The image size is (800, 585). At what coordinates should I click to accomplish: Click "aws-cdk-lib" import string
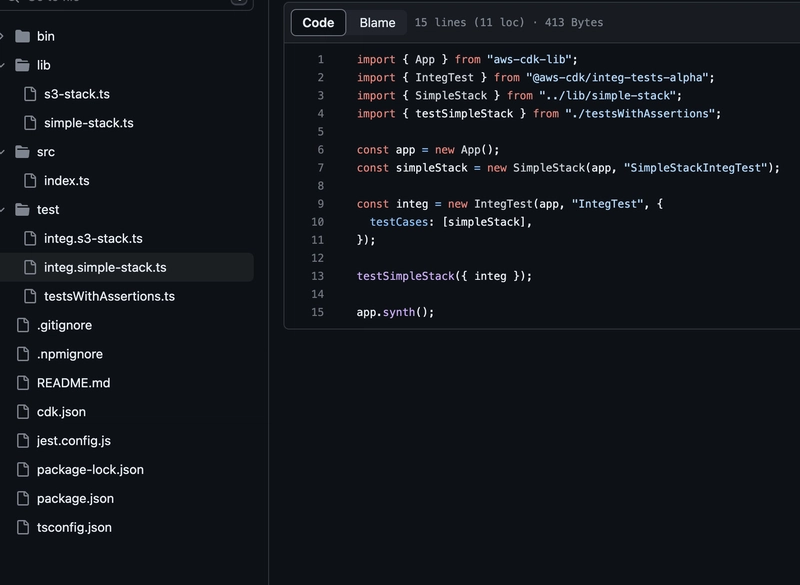tap(529, 60)
